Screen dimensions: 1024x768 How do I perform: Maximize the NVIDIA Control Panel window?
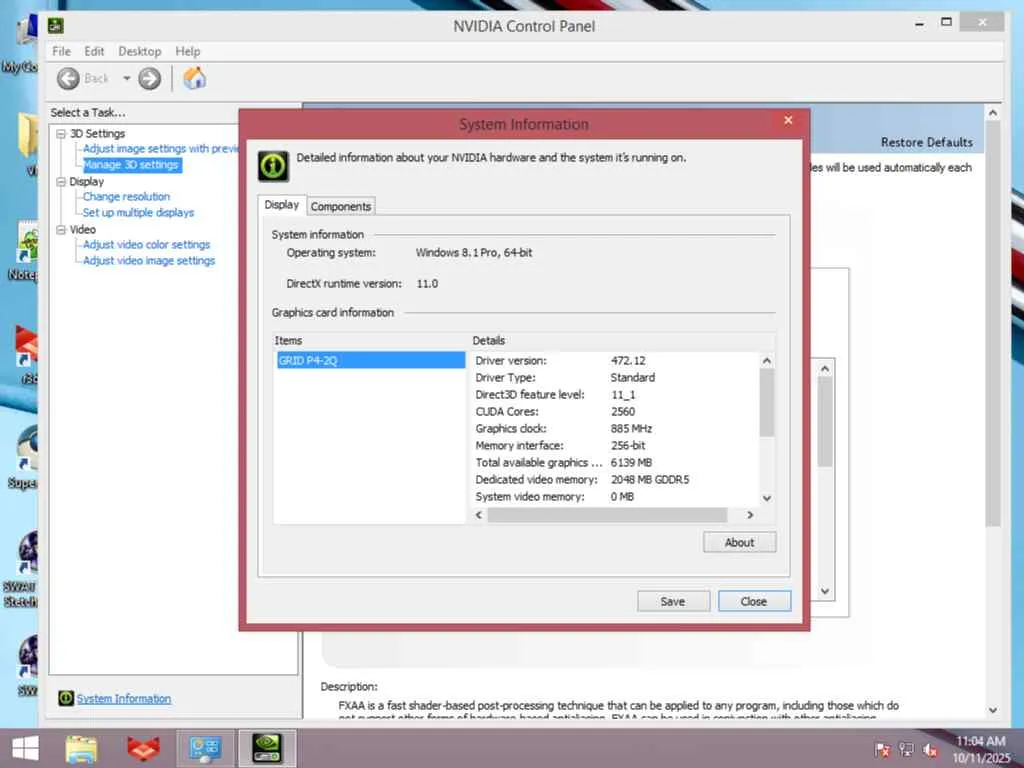tap(946, 22)
